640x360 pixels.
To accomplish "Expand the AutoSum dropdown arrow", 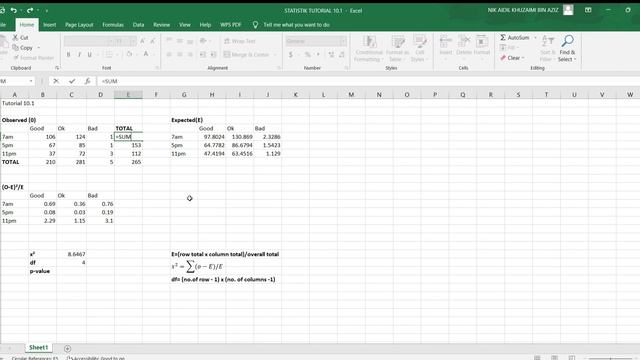I will (x=535, y=38).
